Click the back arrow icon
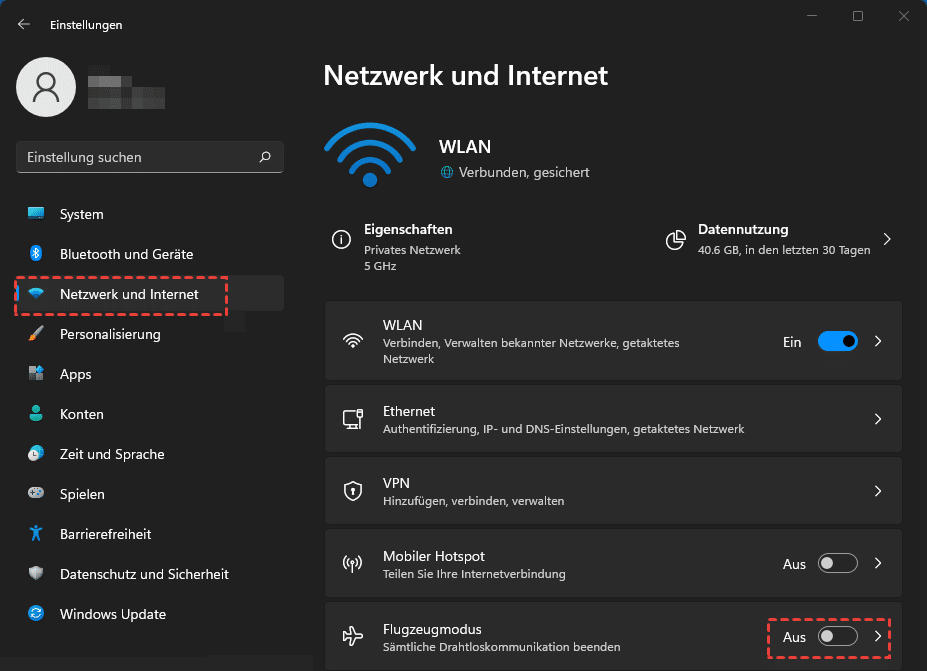The image size is (927, 671). coord(24,25)
